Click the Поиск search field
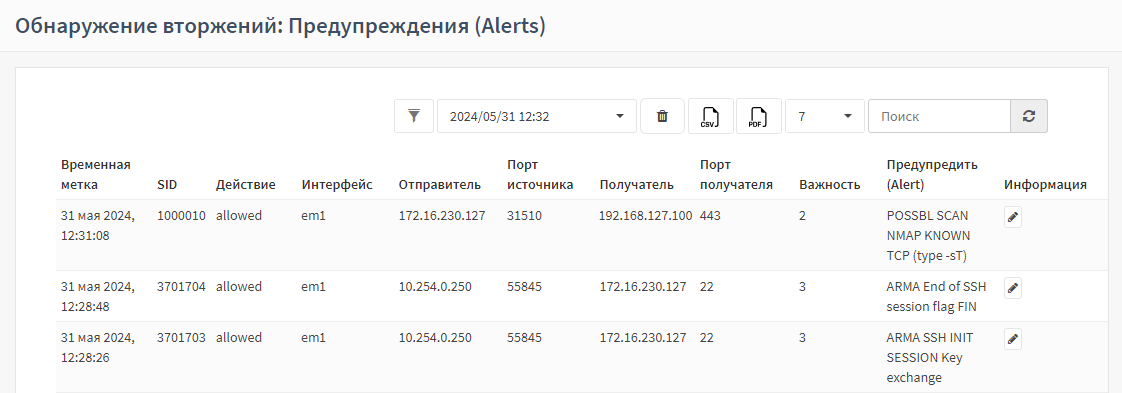This screenshot has height=393, width=1122. pos(939,116)
